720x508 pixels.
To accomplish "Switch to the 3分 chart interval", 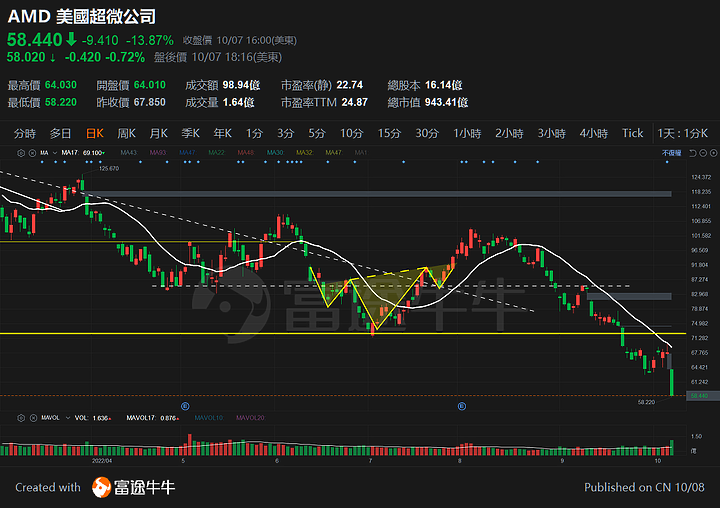I will [x=285, y=134].
